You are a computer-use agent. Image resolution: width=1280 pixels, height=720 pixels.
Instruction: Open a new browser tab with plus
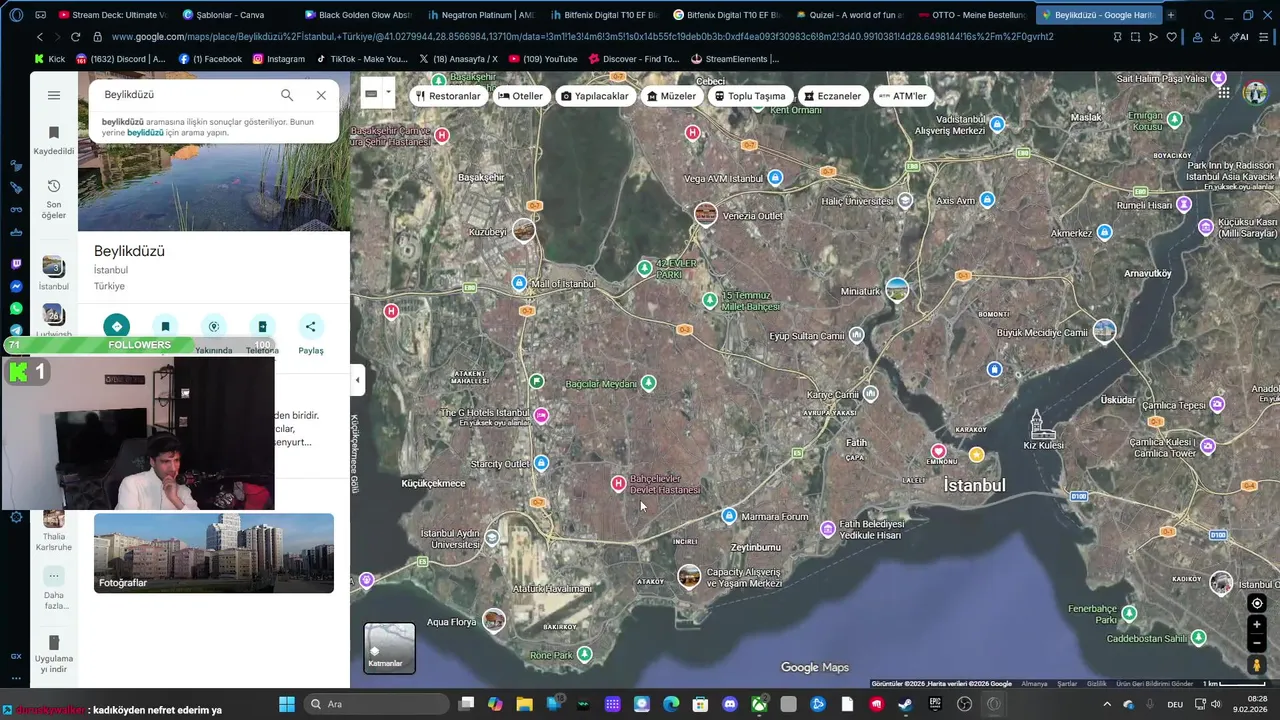pos(1171,15)
